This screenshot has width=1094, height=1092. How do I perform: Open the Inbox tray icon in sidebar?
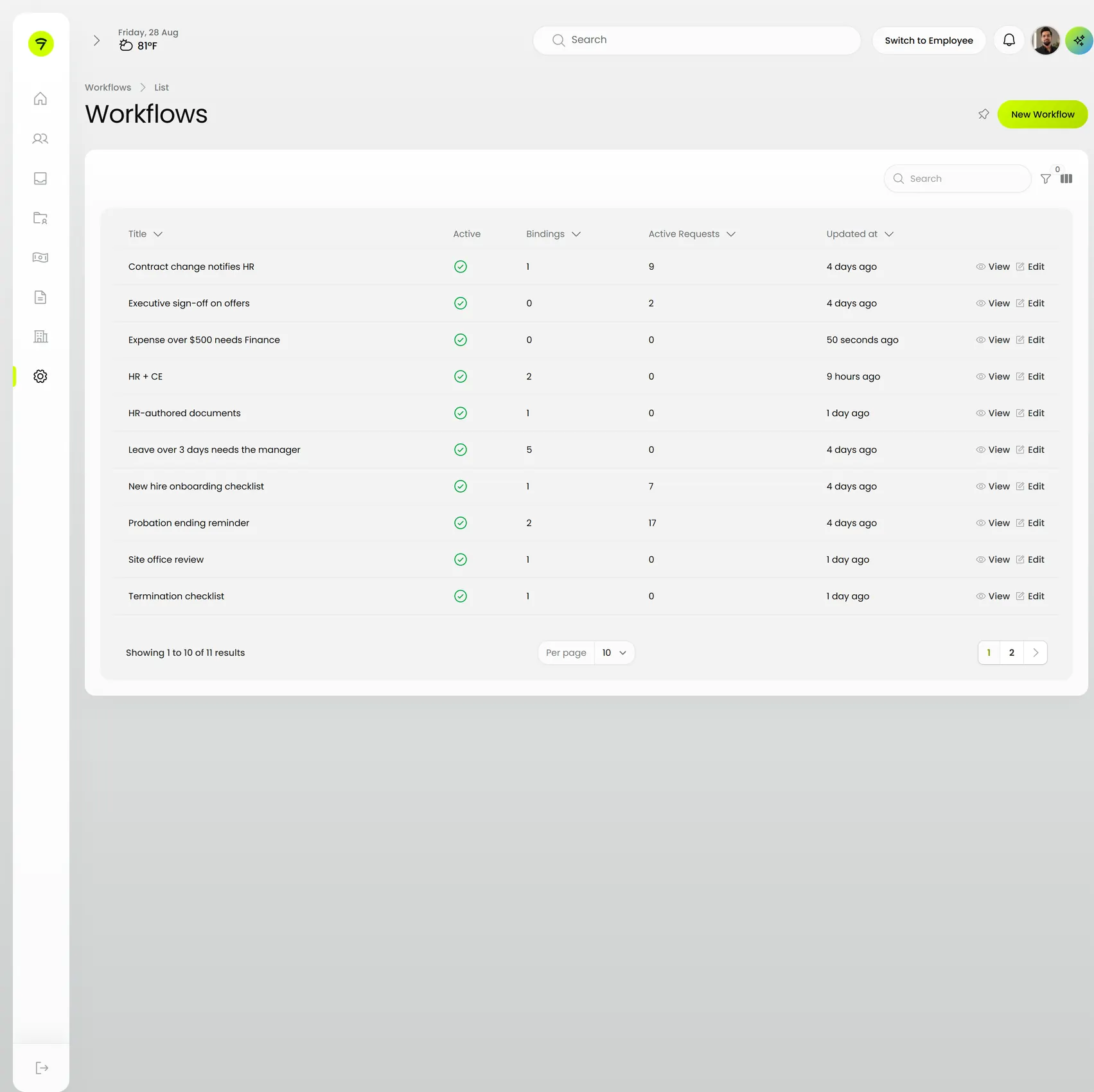[x=40, y=178]
